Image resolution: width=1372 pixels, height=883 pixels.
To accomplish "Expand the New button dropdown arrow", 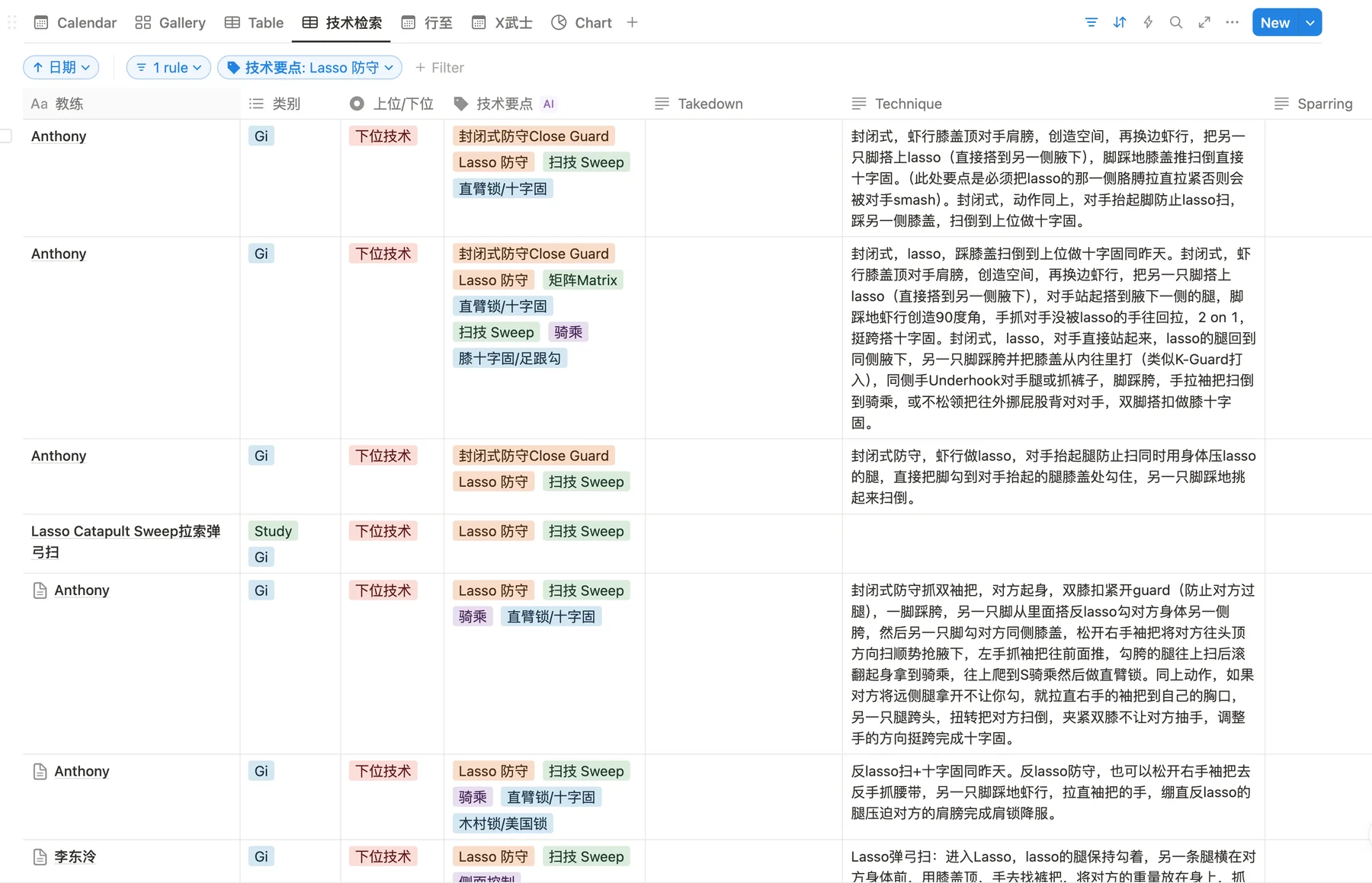I will pyautogui.click(x=1310, y=23).
